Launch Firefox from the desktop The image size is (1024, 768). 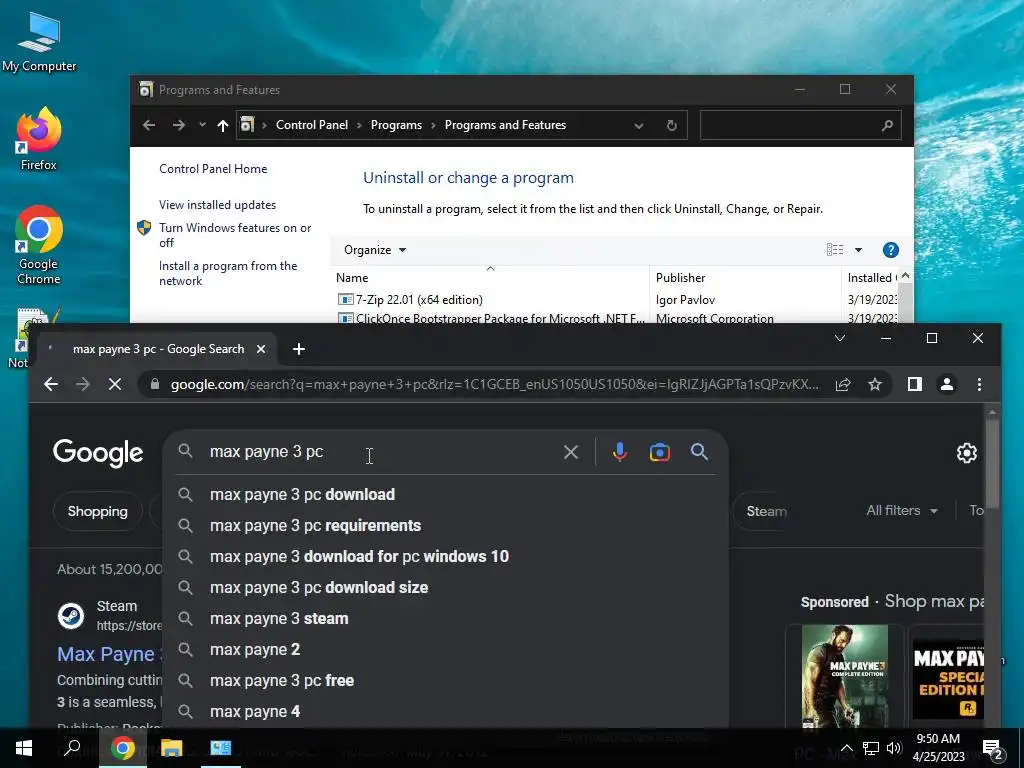pyautogui.click(x=39, y=139)
